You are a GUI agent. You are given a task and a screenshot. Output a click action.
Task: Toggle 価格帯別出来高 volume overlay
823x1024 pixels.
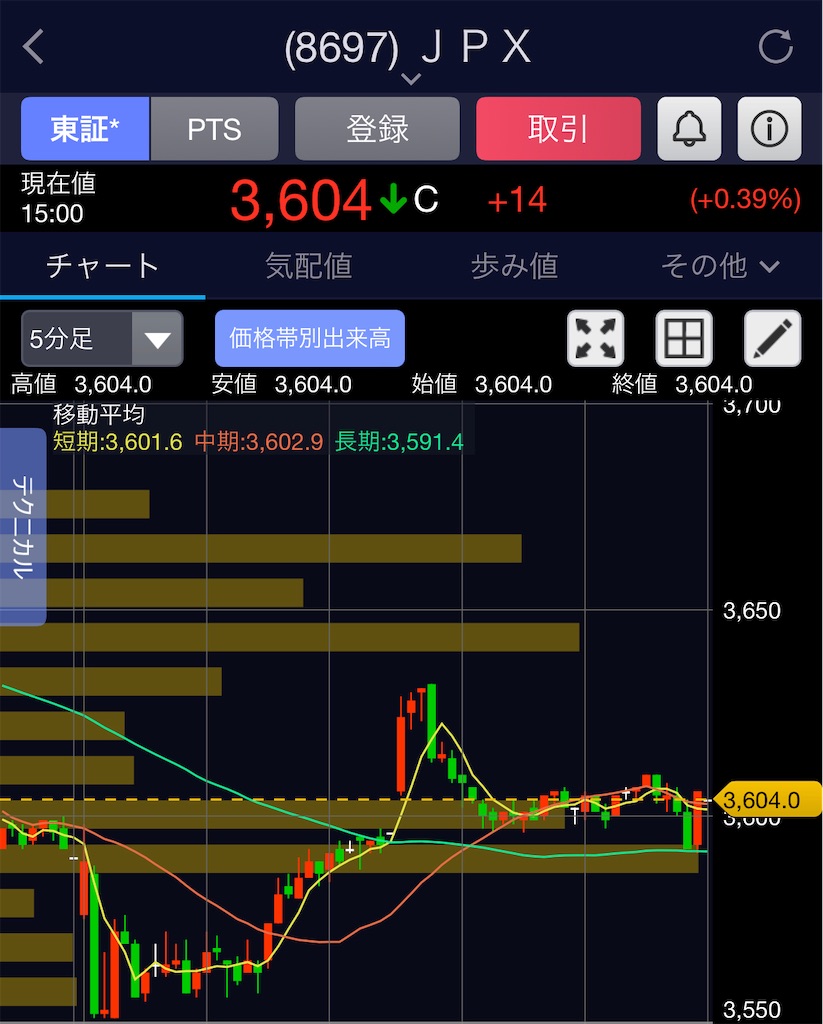[x=310, y=338]
